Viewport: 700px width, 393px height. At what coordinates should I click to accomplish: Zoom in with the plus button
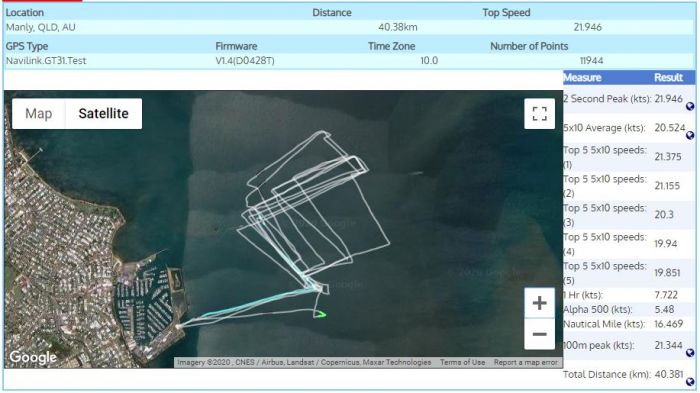click(539, 303)
